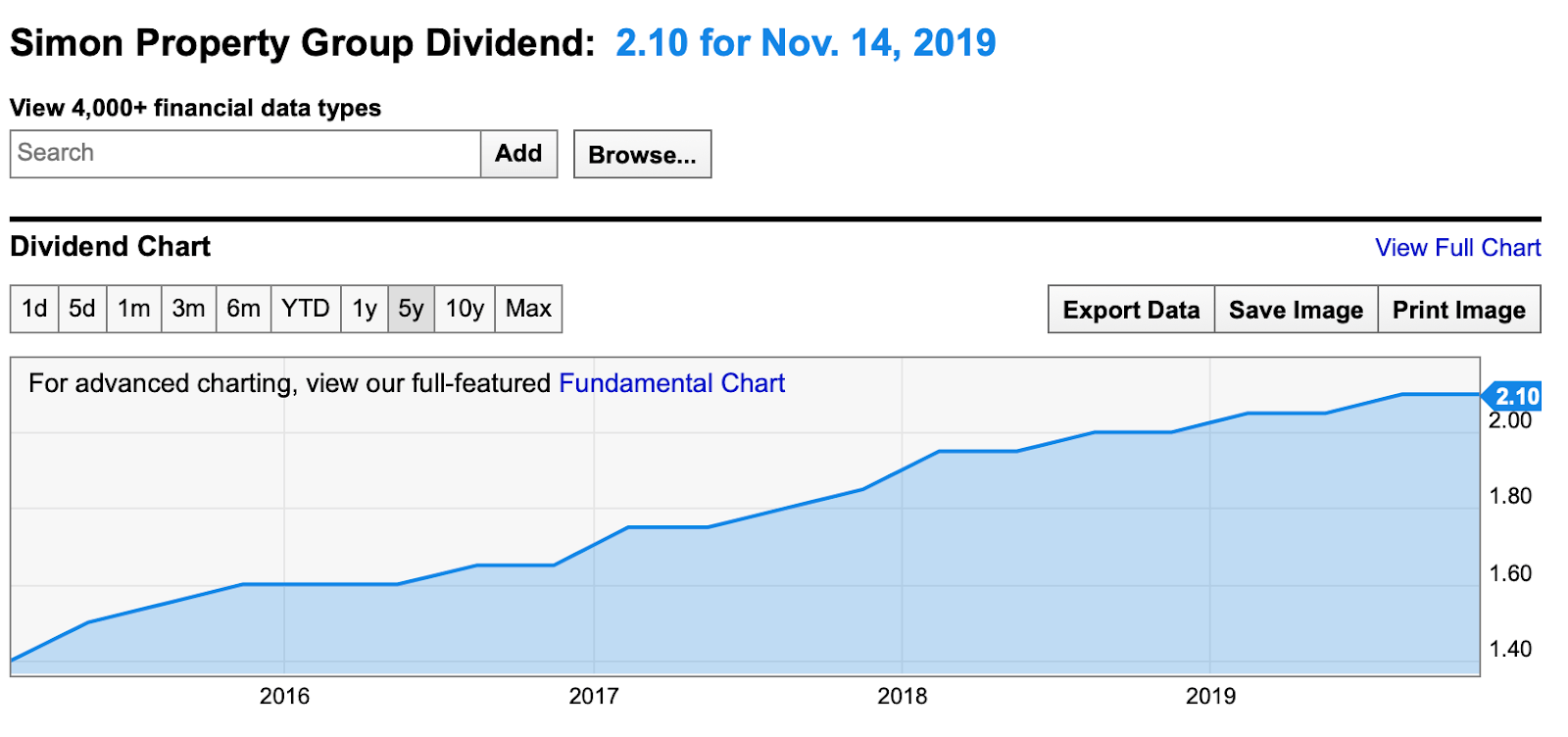
Task: Click the 1.60 y-axis value
Action: (x=1510, y=574)
